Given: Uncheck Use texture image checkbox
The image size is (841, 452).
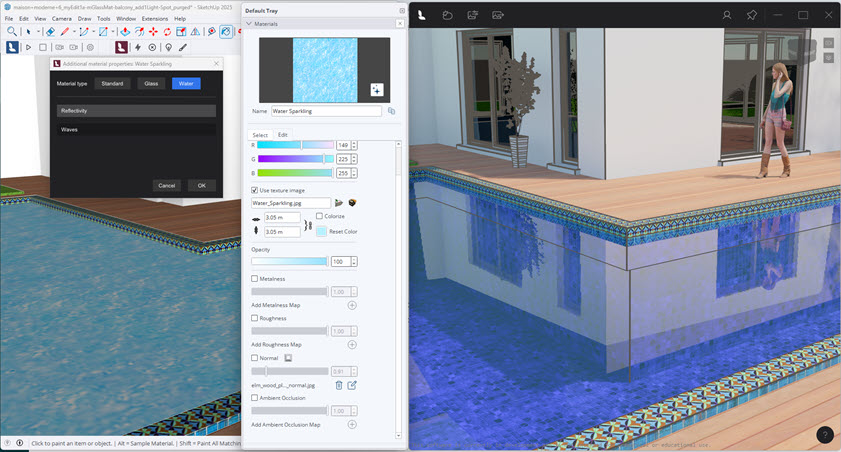Looking at the screenshot, I should pos(254,189).
